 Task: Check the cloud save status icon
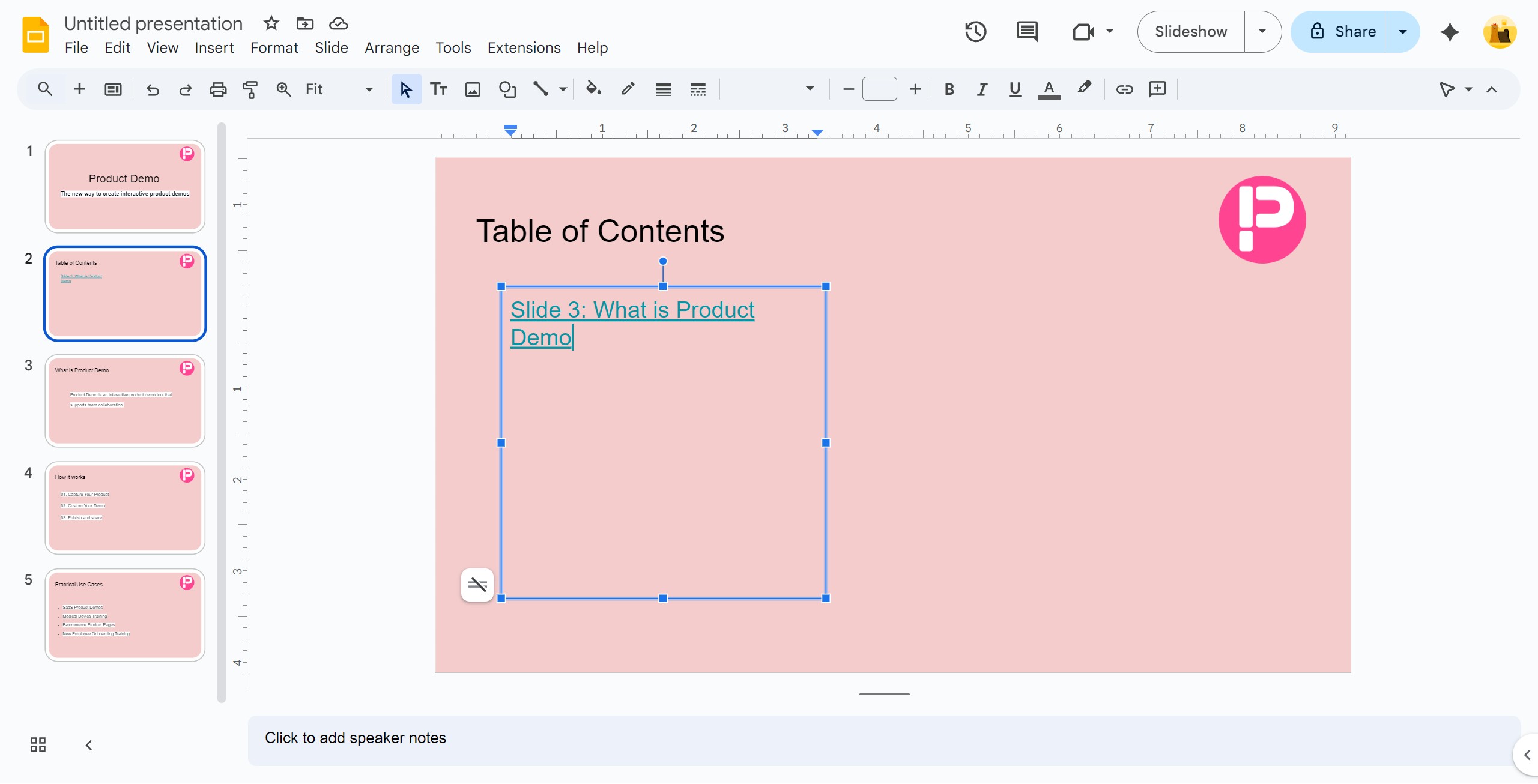(339, 23)
